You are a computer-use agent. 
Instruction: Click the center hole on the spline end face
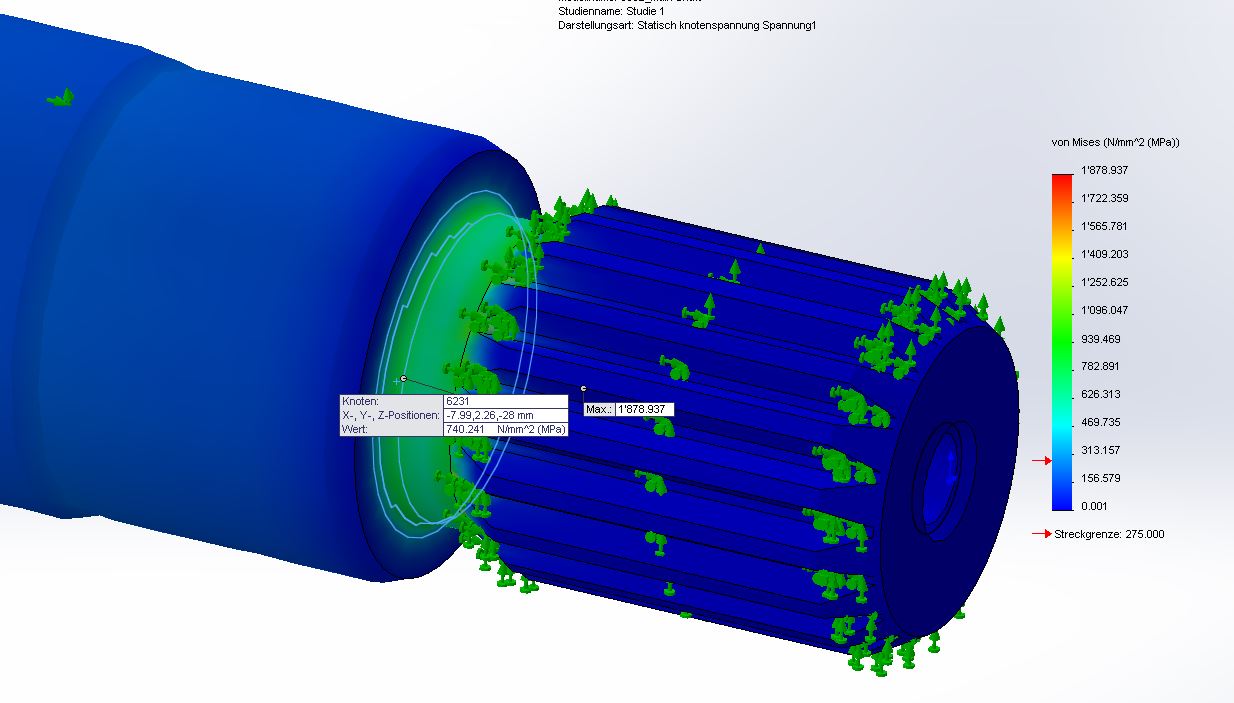[x=944, y=476]
